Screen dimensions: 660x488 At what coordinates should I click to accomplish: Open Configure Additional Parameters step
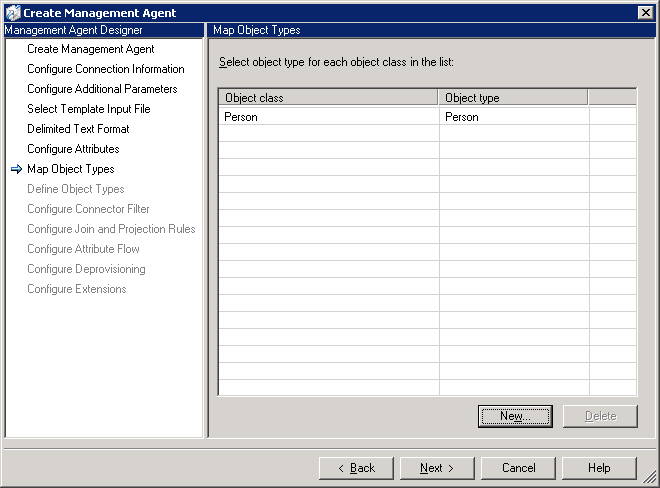pyautogui.click(x=102, y=89)
